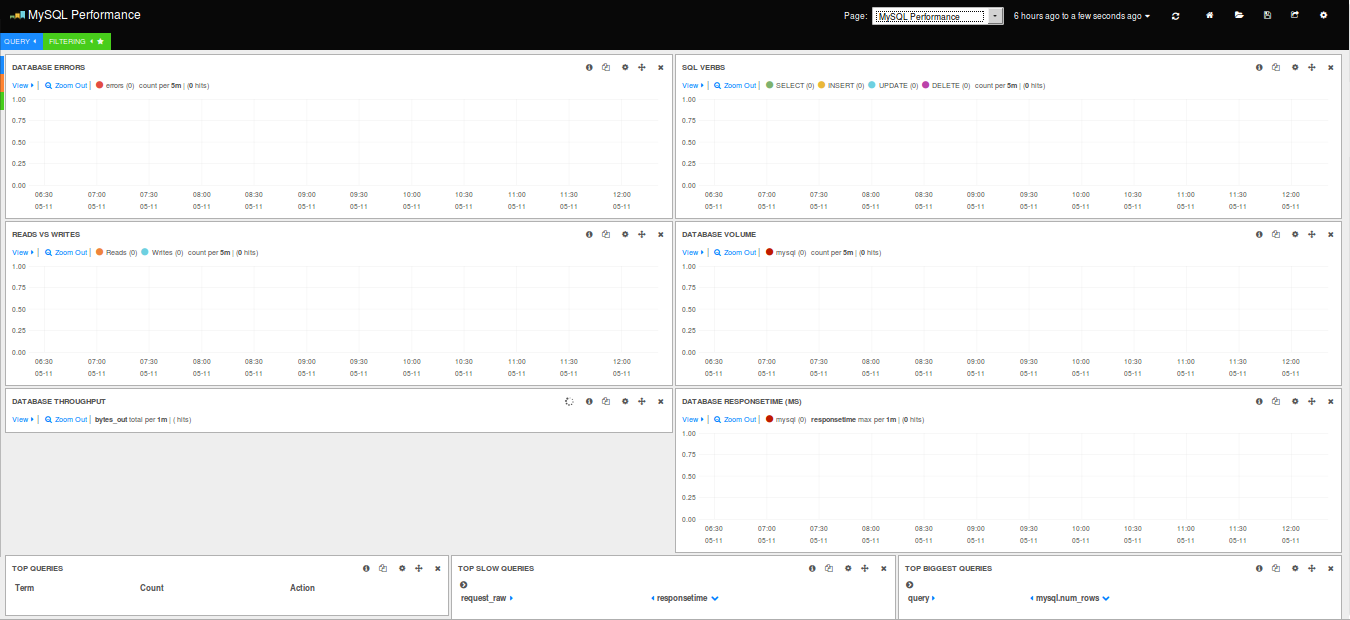Go to the home dashboard icon

[1210, 16]
